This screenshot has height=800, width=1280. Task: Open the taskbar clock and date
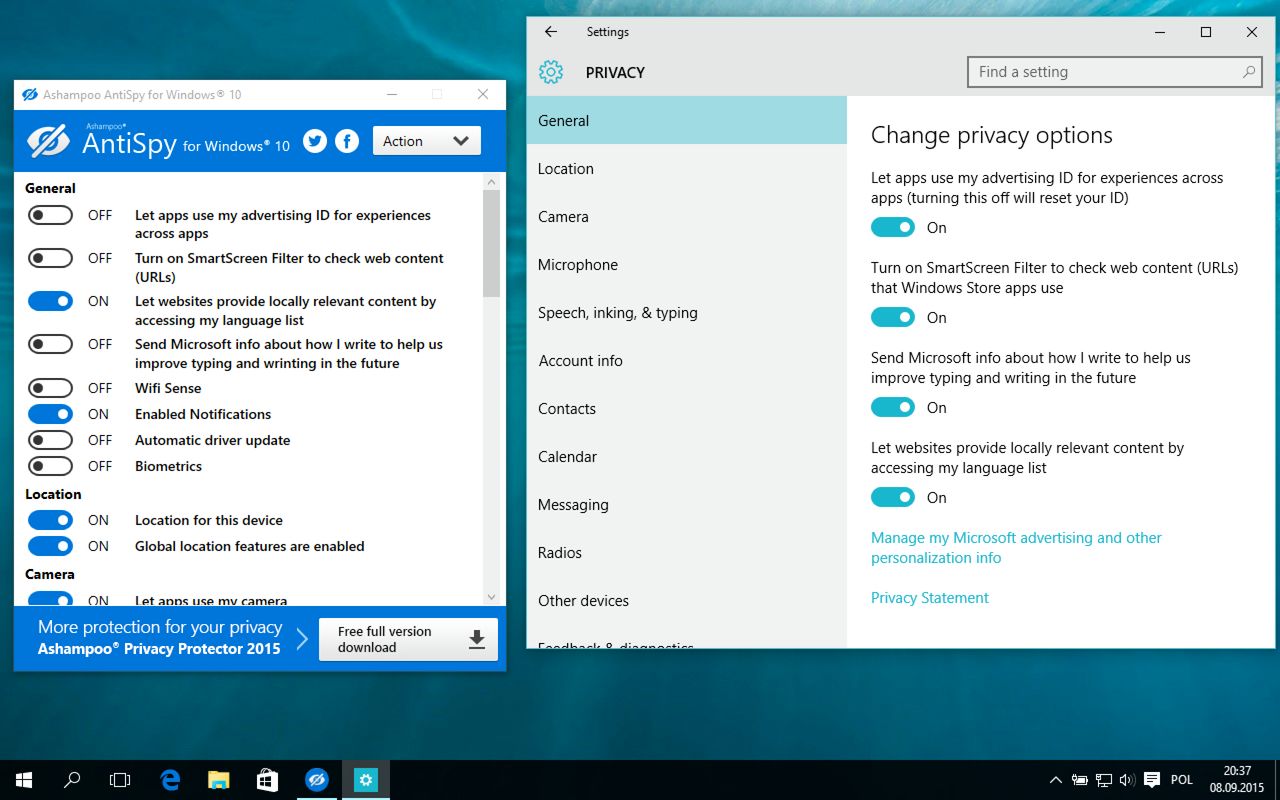pyautogui.click(x=1237, y=780)
